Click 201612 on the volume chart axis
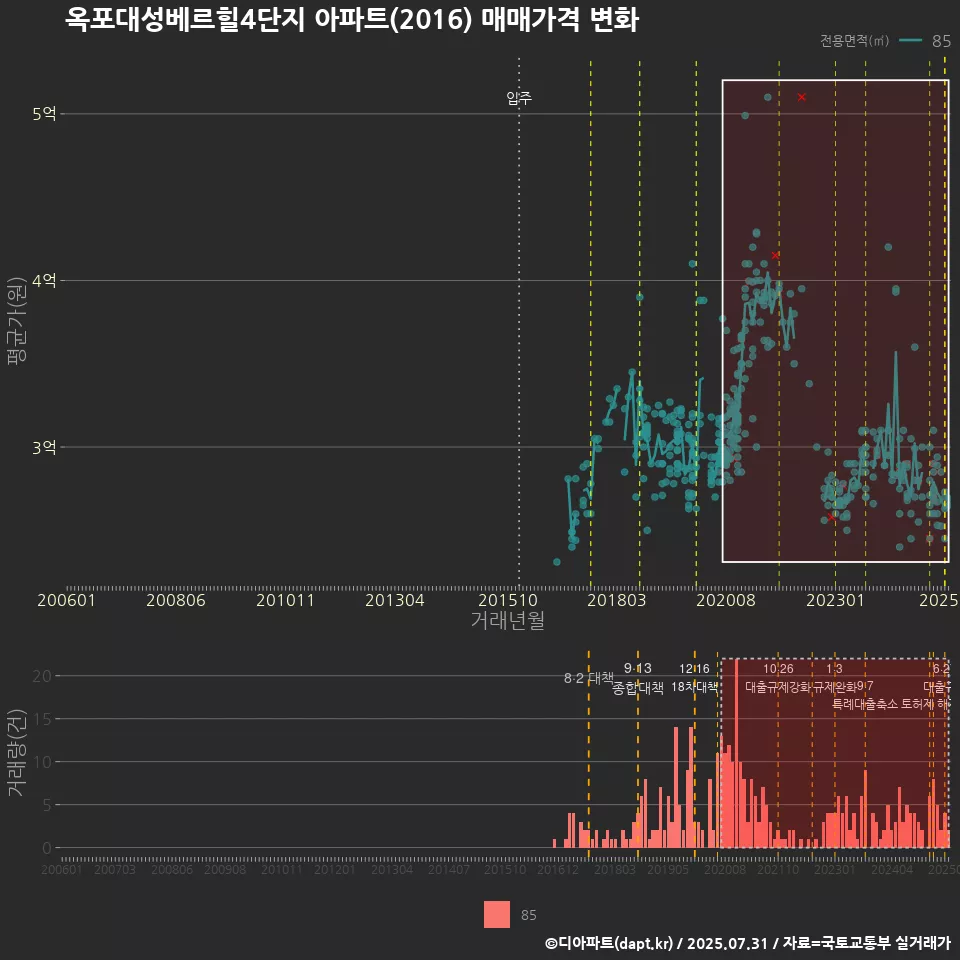This screenshot has width=960, height=960. (x=558, y=869)
